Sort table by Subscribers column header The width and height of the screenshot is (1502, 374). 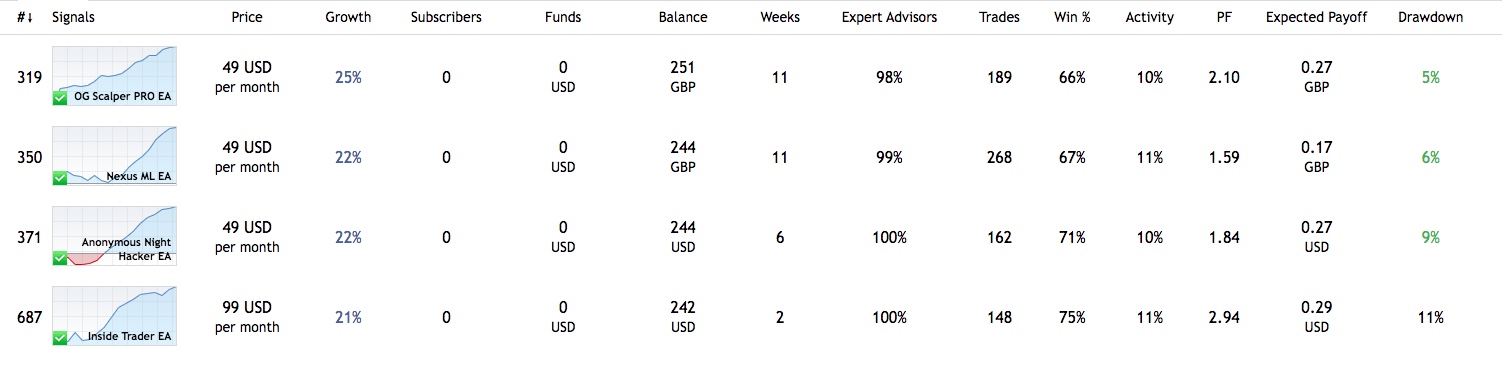pos(446,17)
